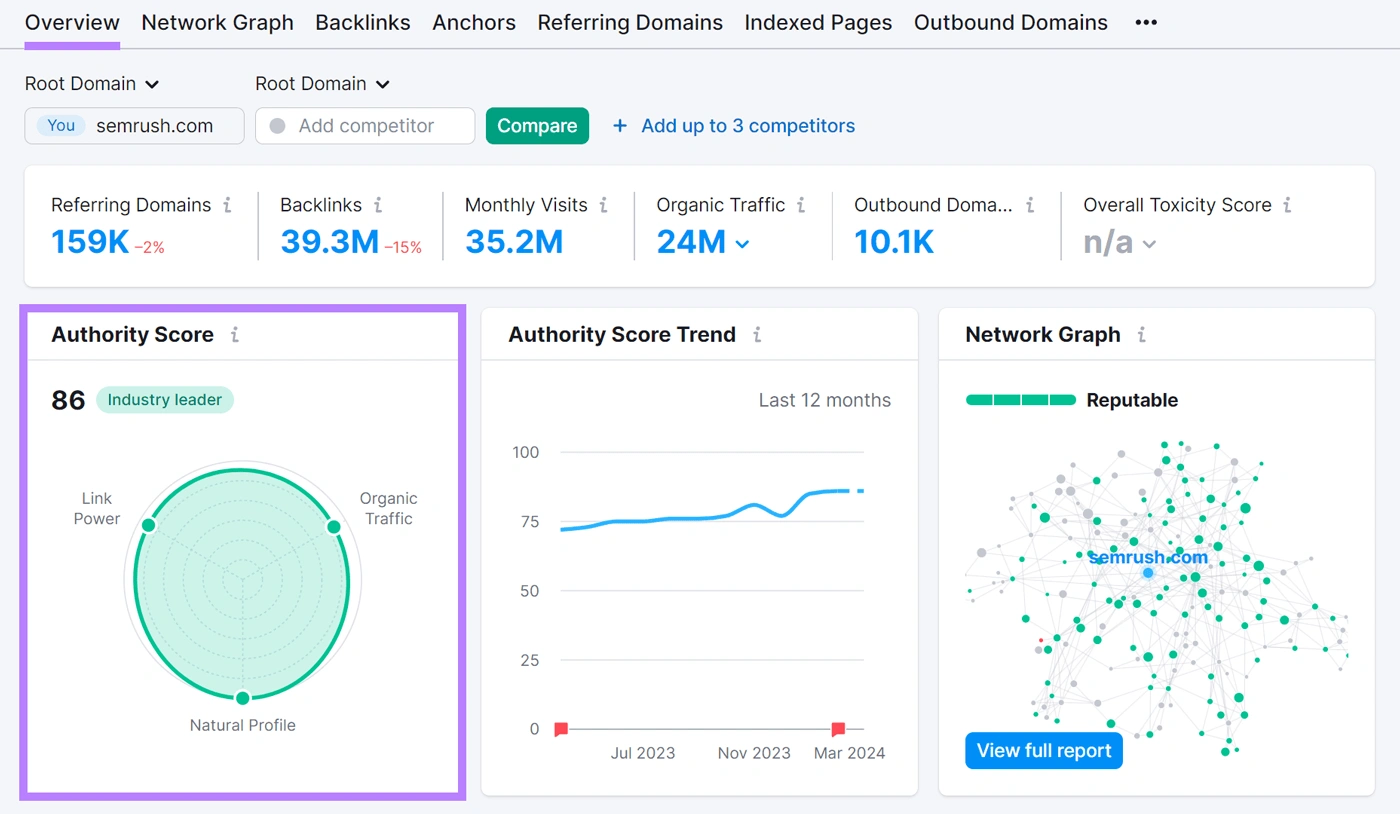Image resolution: width=1400 pixels, height=814 pixels.
Task: Open Monthly Visits info icon
Action: pos(603,205)
